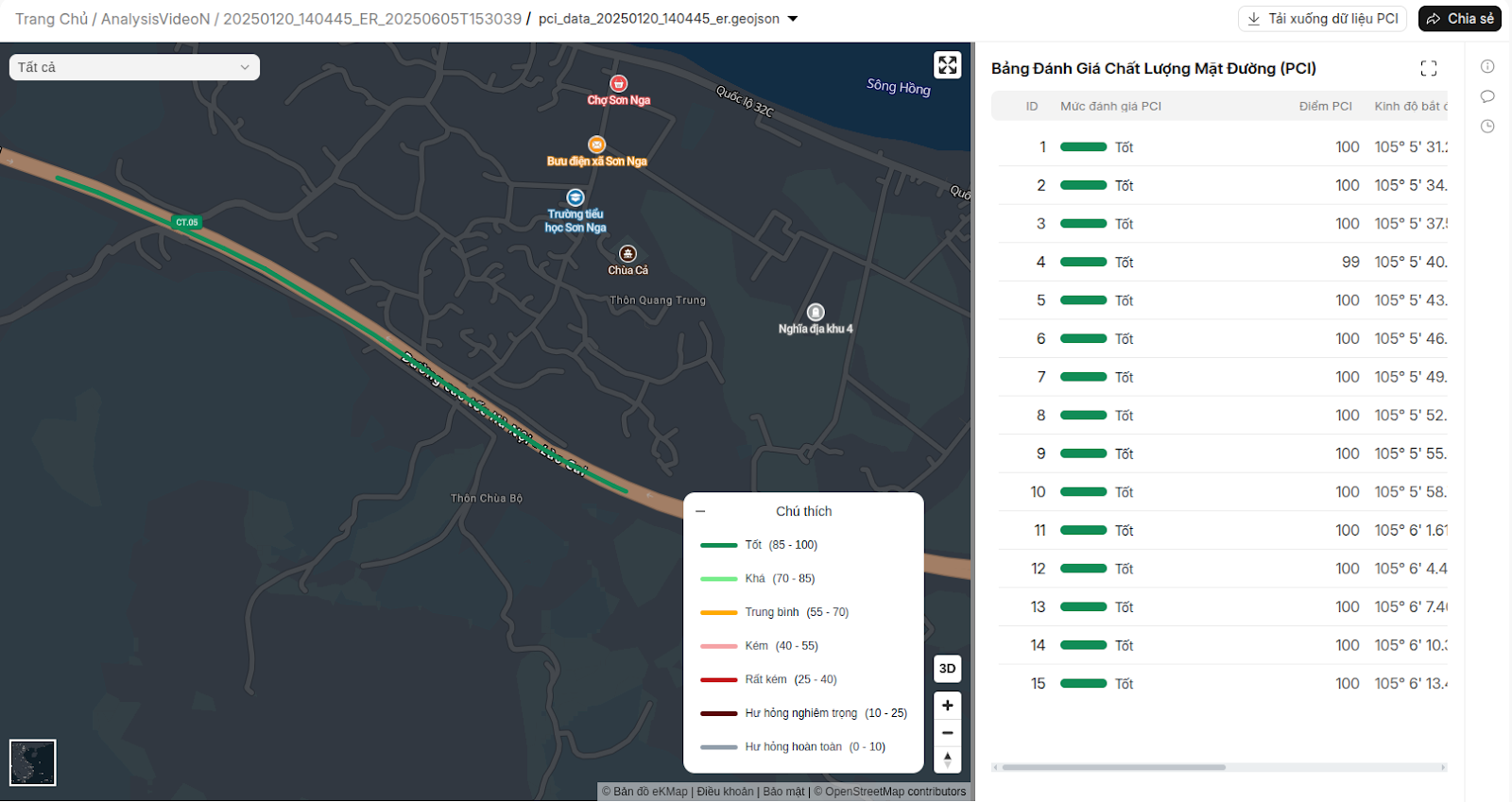Click the Tốt rating bar in row 2
This screenshot has height=802, width=1512.
[x=1083, y=185]
